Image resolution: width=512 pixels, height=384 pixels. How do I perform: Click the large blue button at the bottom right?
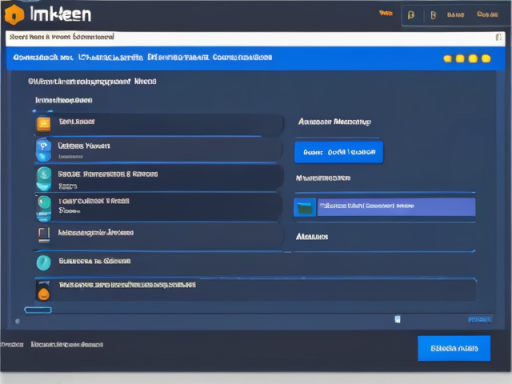tap(454, 348)
